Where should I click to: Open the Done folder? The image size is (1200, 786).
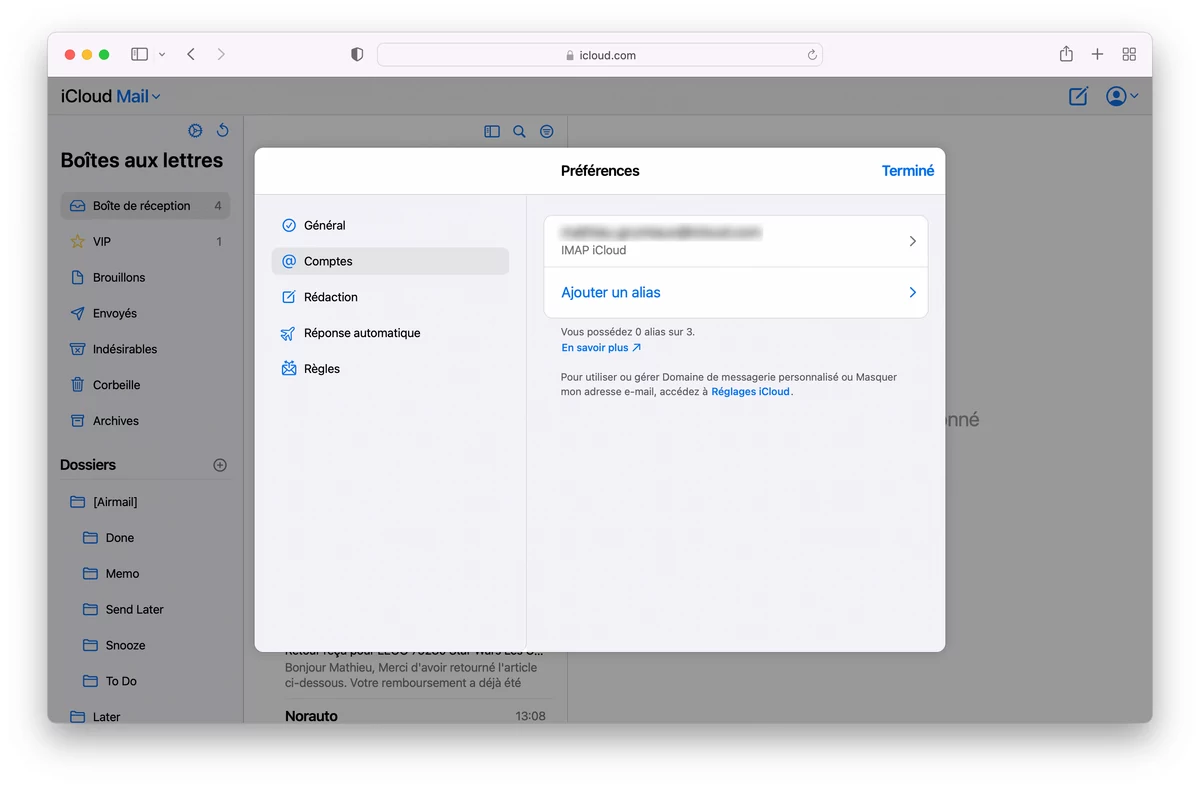pos(145,538)
